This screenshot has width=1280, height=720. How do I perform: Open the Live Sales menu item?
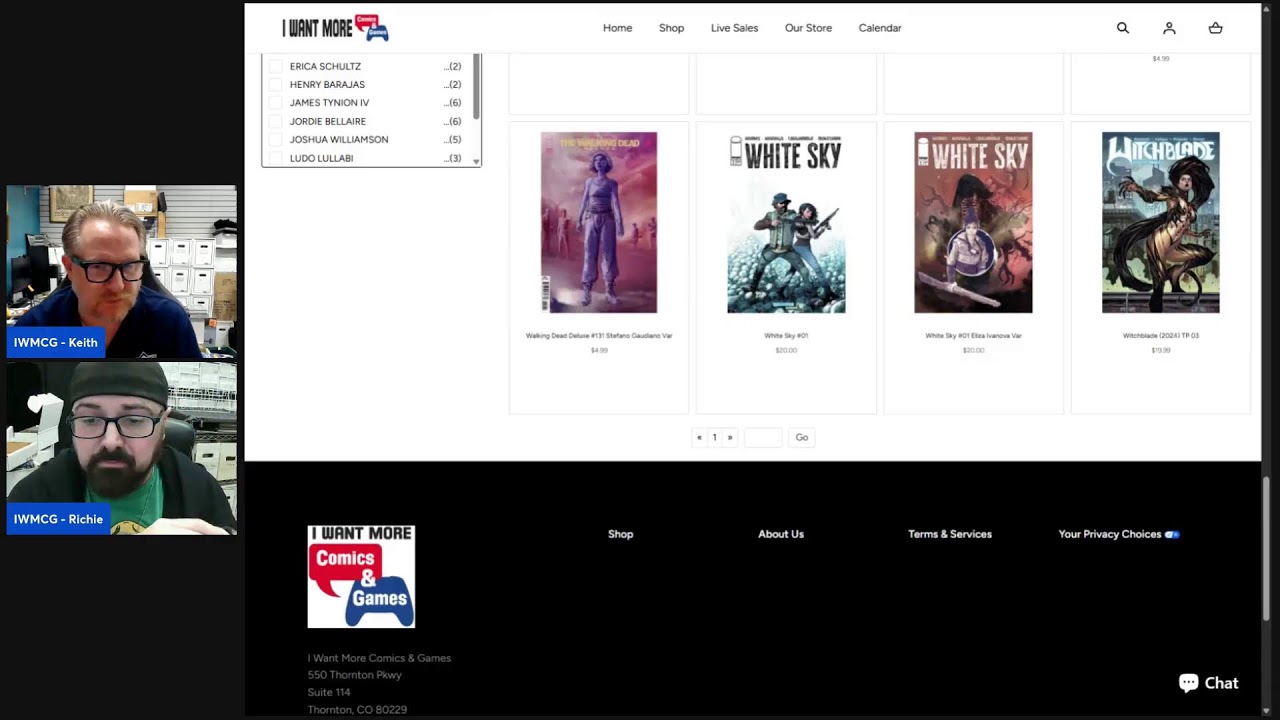coord(734,28)
